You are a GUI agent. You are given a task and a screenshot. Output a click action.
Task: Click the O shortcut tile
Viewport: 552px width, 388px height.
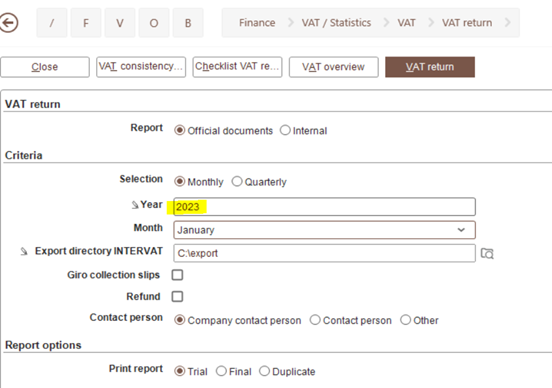(154, 23)
